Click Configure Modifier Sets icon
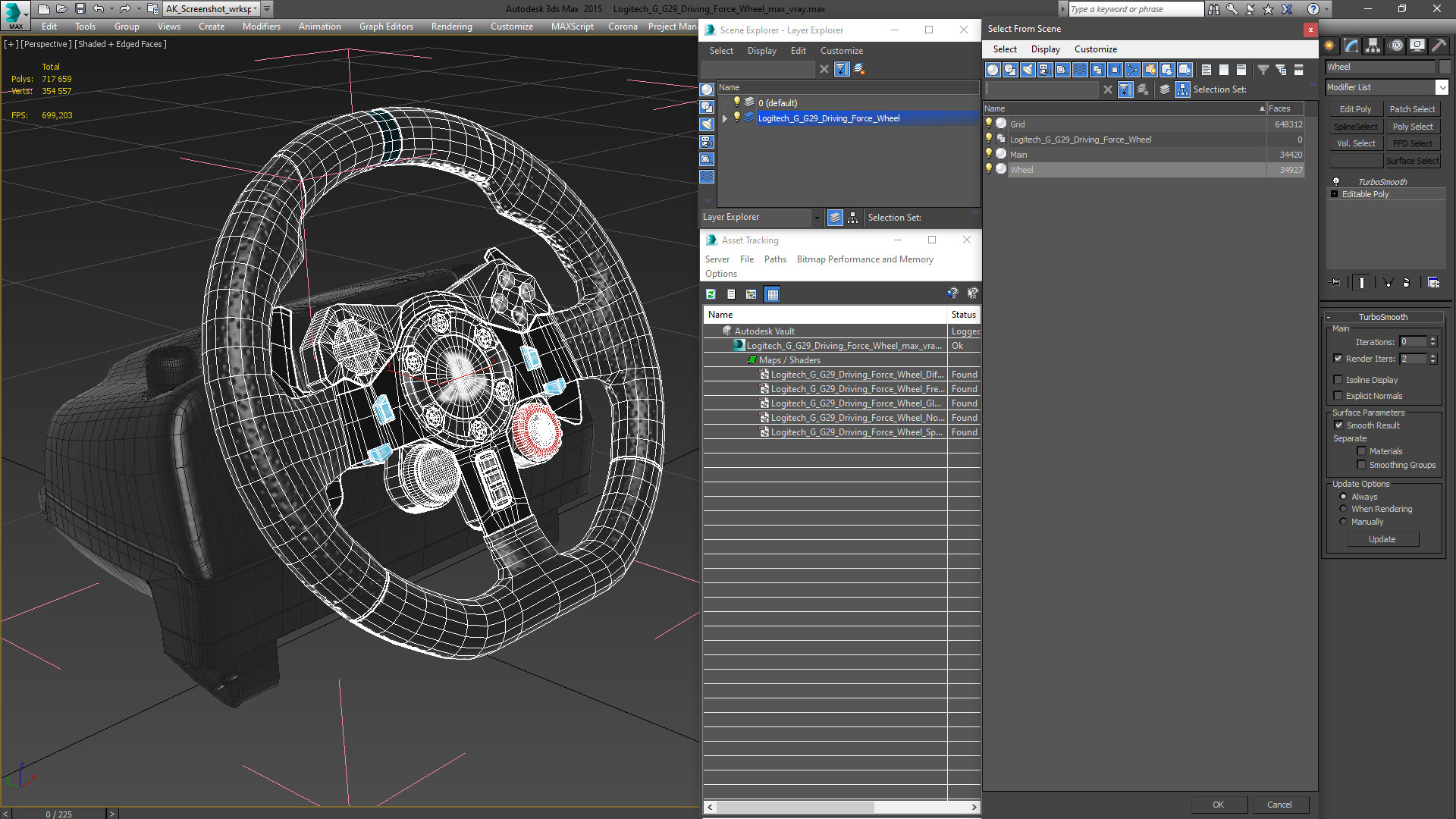This screenshot has height=819, width=1456. coord(1433,283)
